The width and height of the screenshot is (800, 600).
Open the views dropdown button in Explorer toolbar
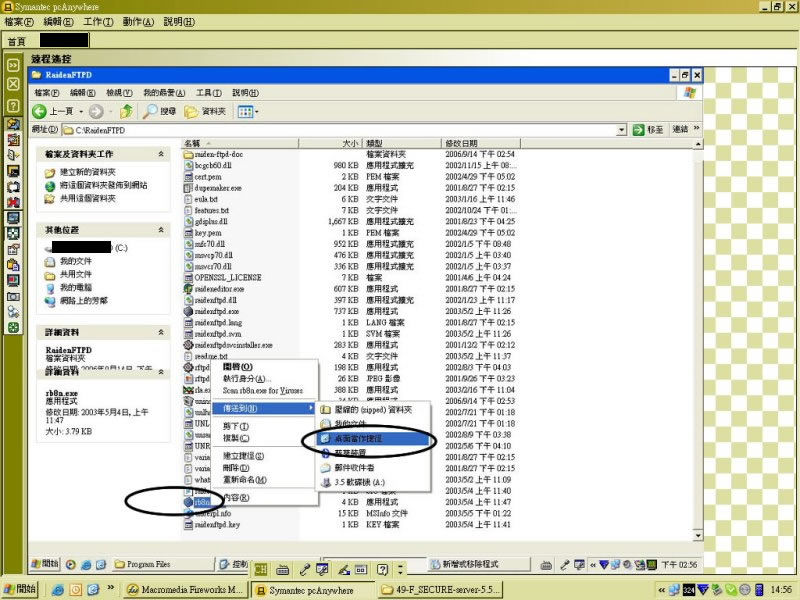pyautogui.click(x=248, y=111)
